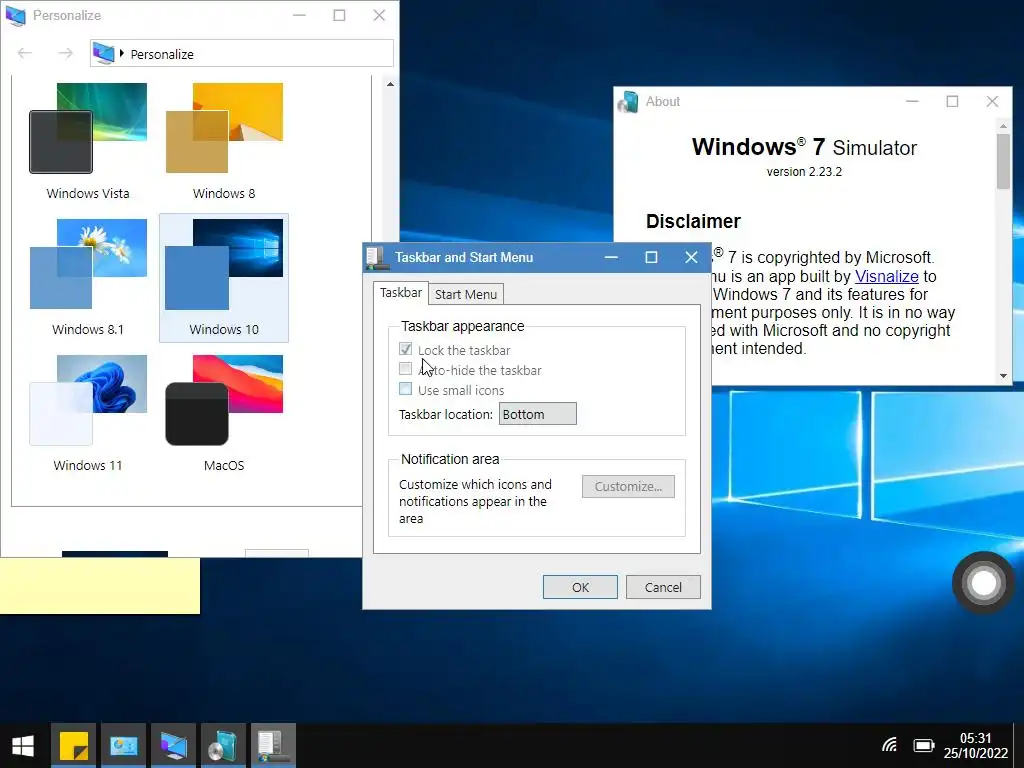Click the network Wi-Fi tray icon
Viewport: 1024px width, 768px height.
pos(889,745)
